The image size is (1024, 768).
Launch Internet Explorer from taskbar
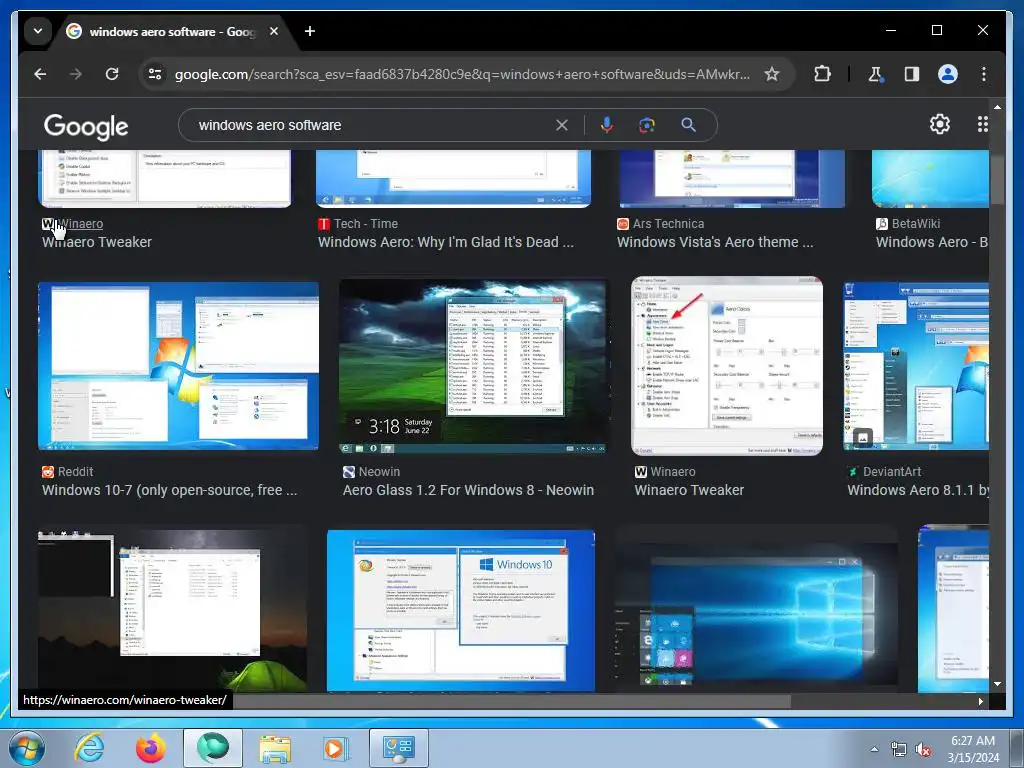[89, 748]
